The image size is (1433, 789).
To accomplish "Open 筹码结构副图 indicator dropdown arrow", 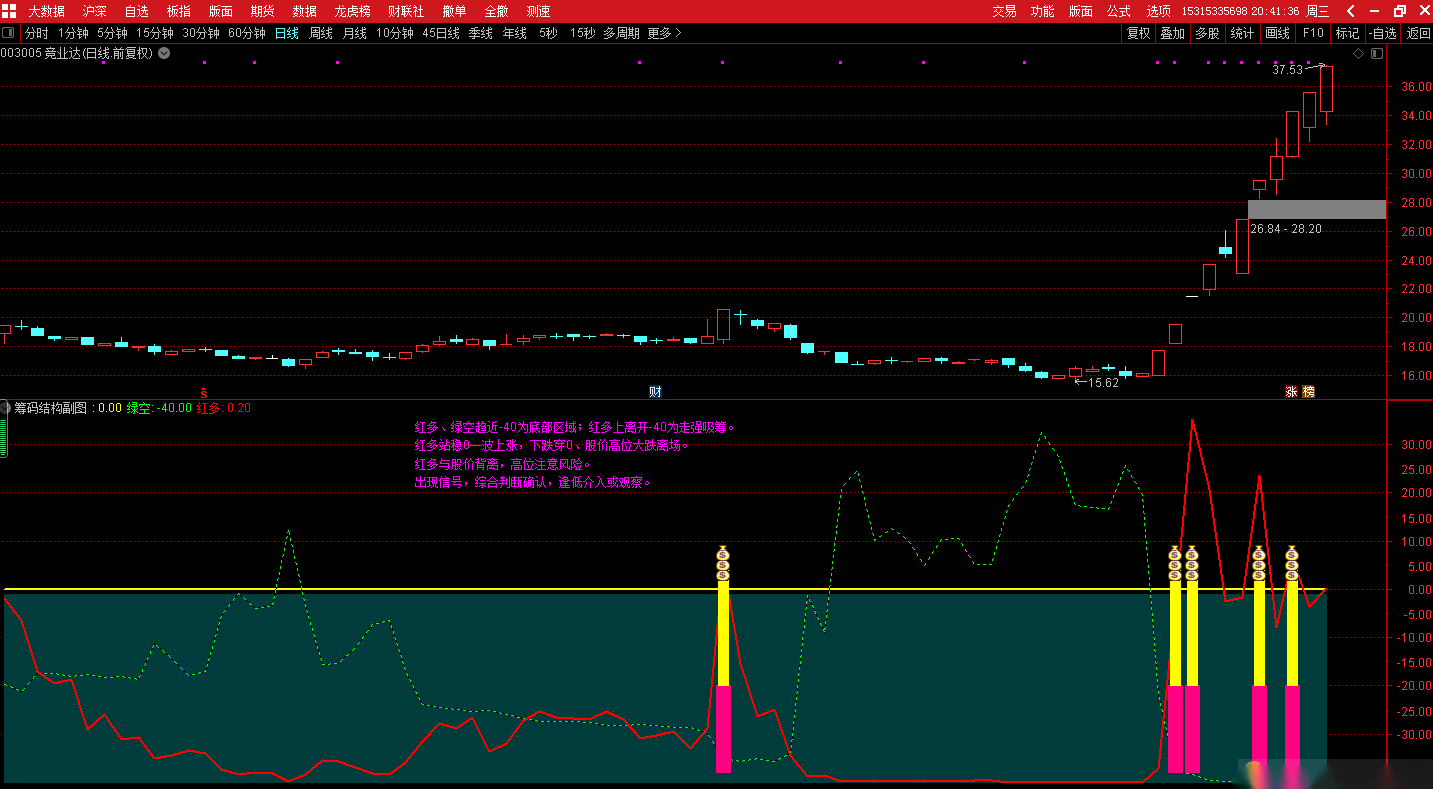I will (6, 408).
